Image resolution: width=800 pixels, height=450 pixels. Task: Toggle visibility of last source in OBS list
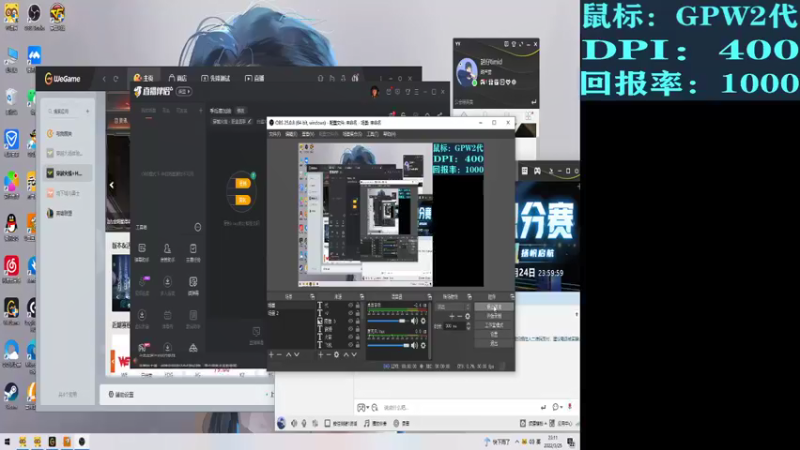(x=351, y=345)
